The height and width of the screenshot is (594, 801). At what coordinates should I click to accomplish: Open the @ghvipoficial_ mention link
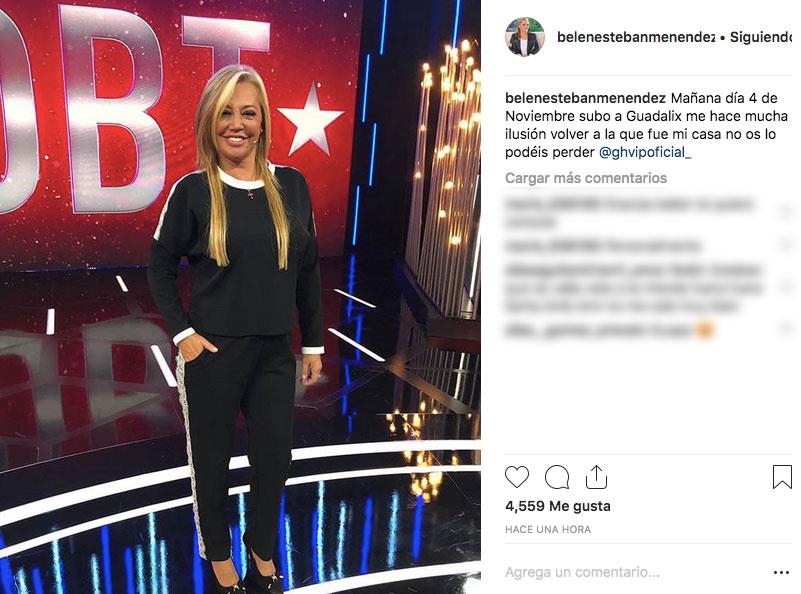click(645, 152)
